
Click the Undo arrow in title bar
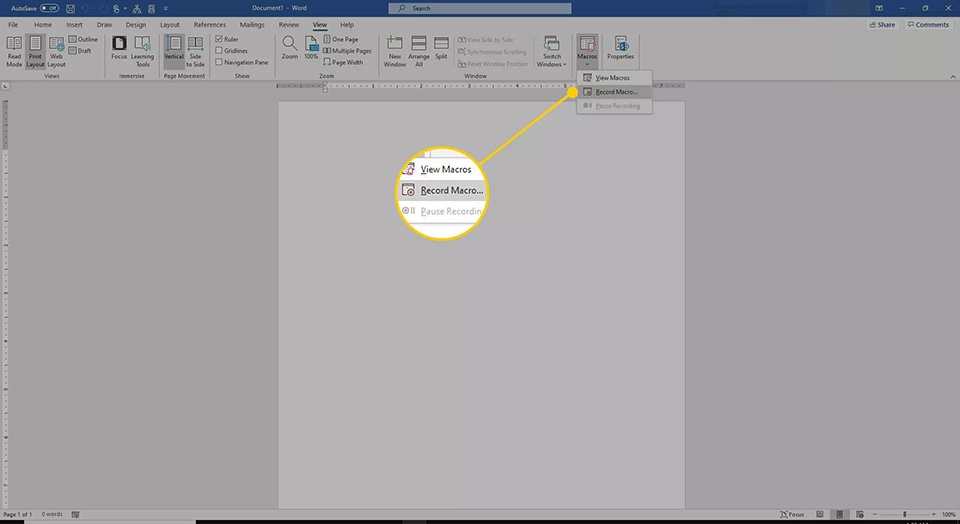85,9
